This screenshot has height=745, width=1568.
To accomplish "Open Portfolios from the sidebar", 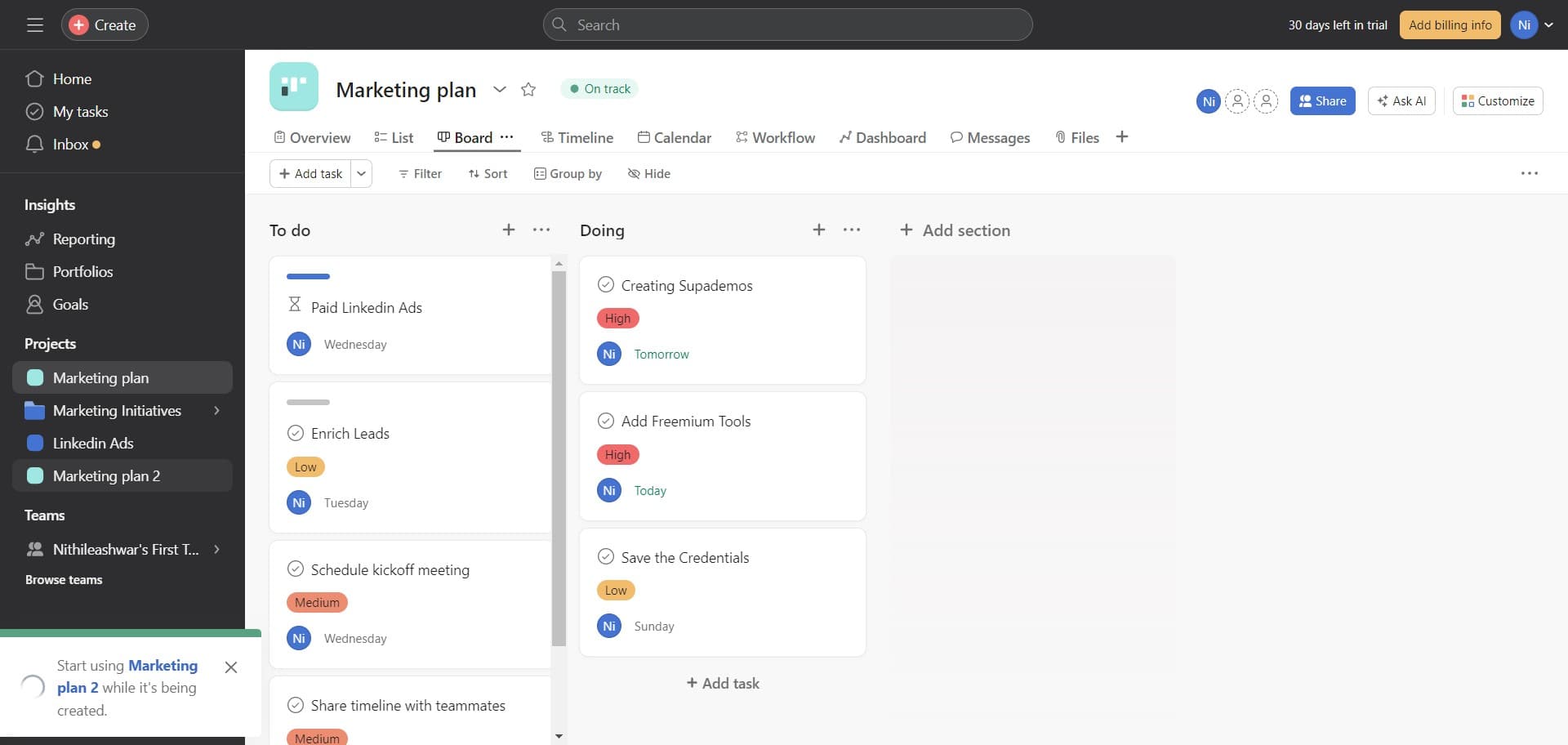I will [x=83, y=271].
